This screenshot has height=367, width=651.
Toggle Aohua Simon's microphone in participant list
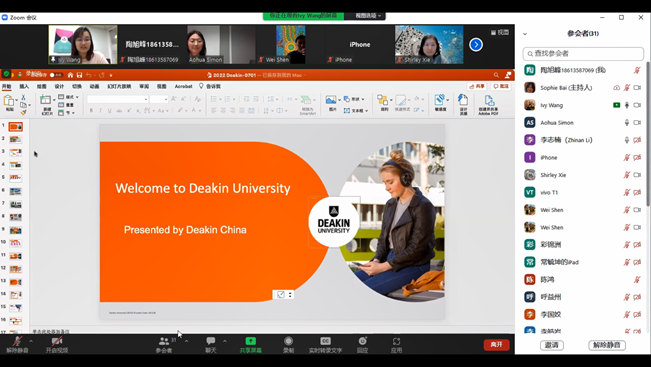coord(627,122)
